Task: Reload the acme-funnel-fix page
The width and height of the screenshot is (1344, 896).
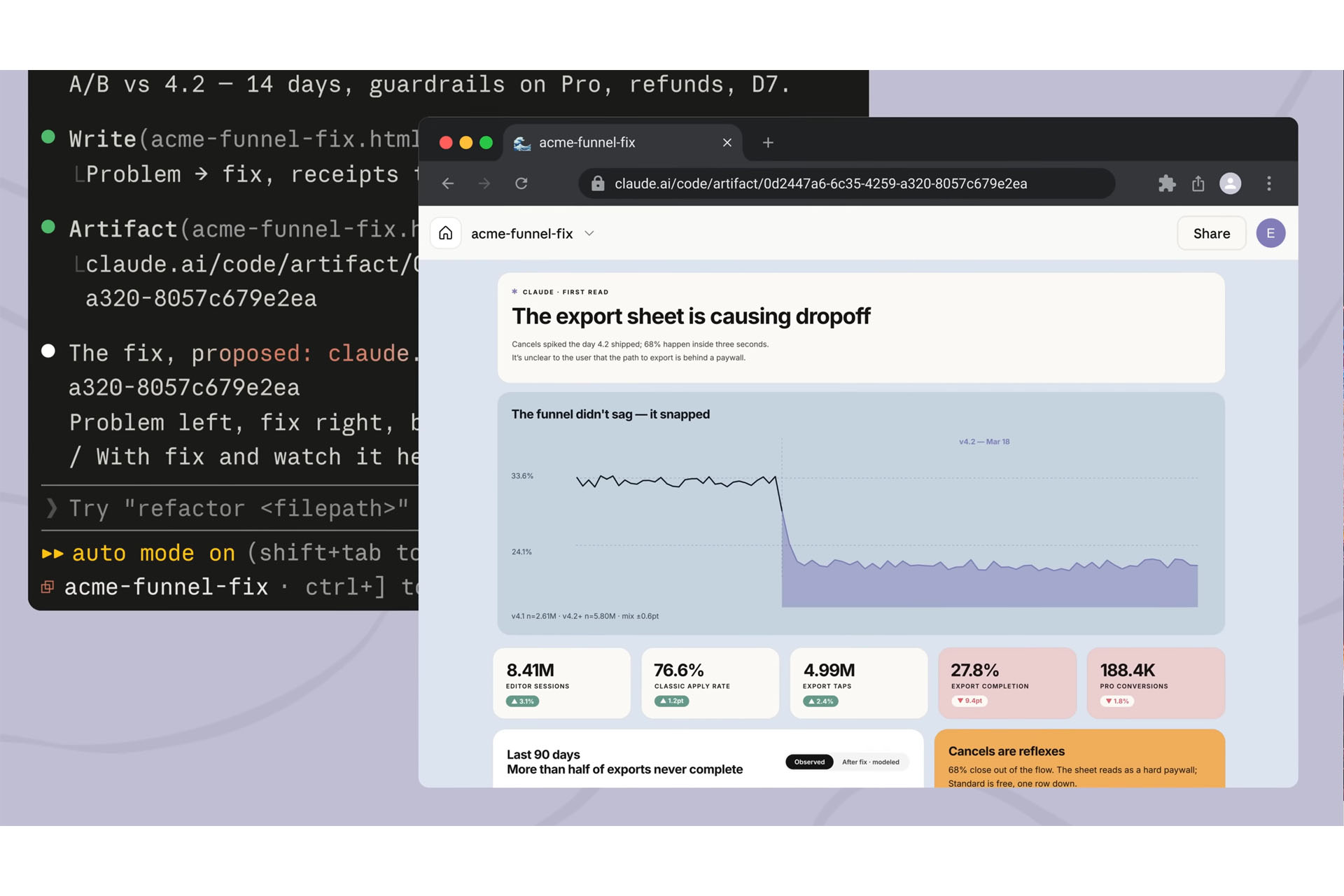Action: click(x=521, y=183)
